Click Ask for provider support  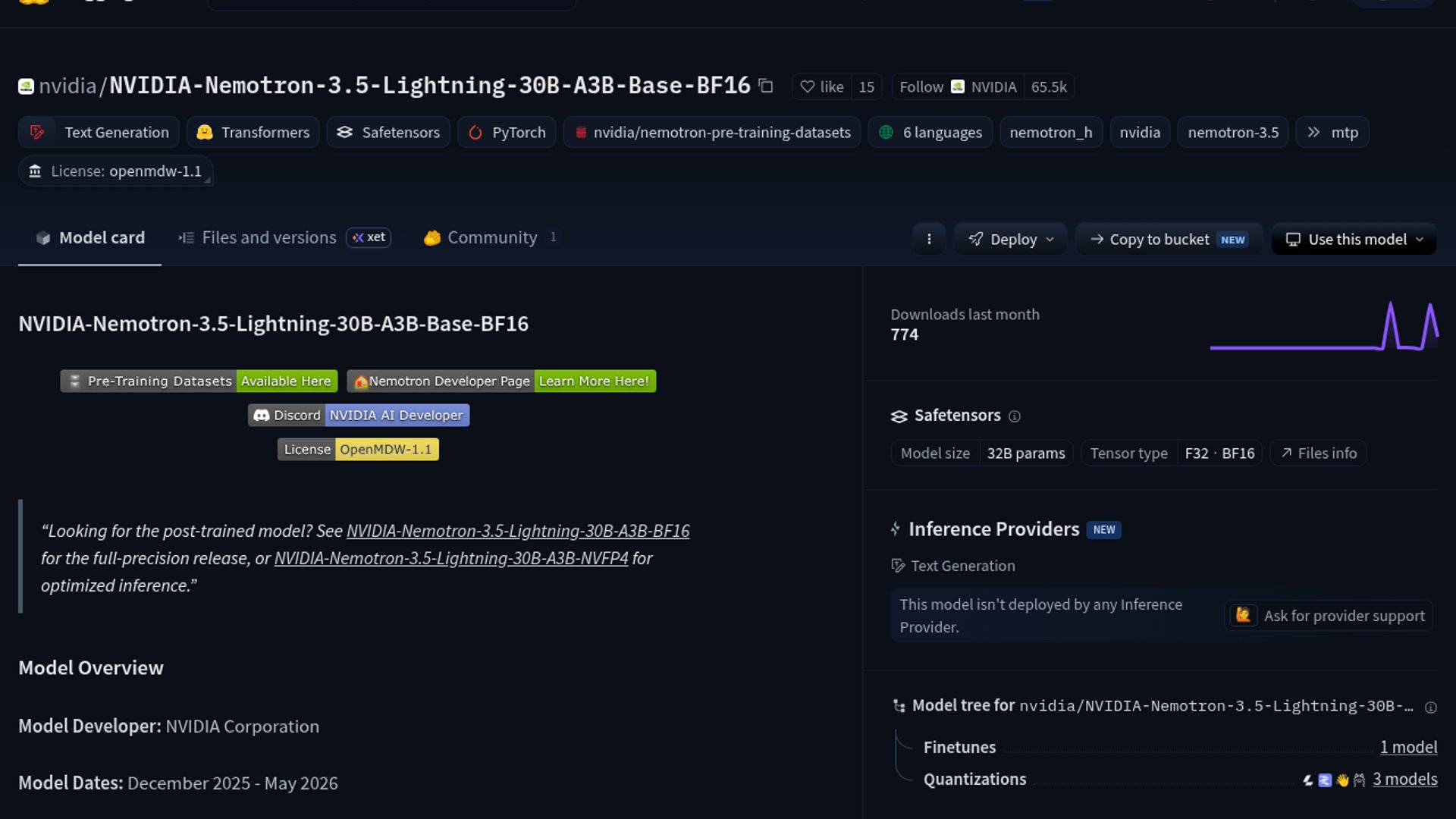click(x=1329, y=616)
